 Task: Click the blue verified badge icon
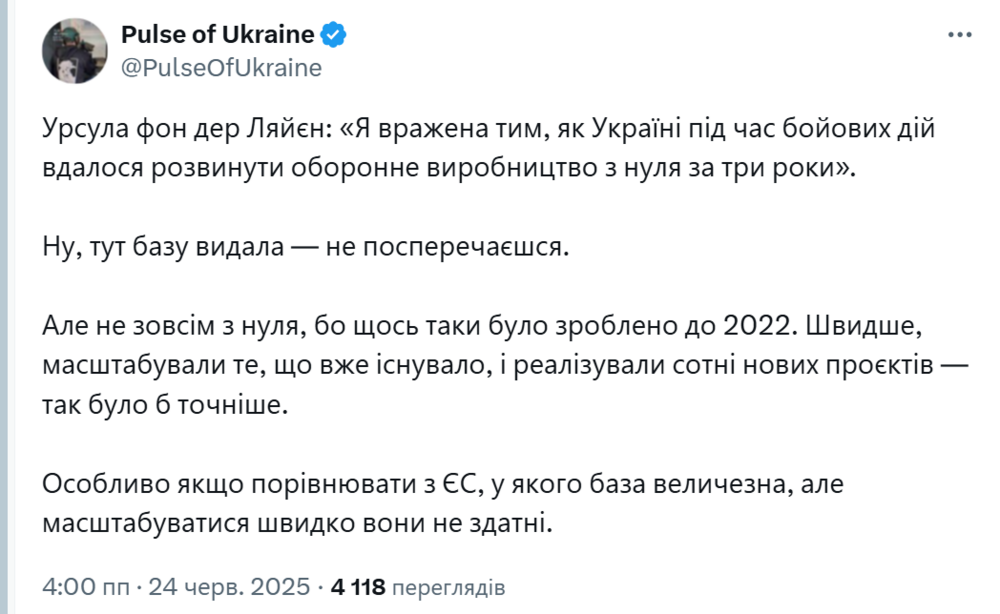point(335,36)
